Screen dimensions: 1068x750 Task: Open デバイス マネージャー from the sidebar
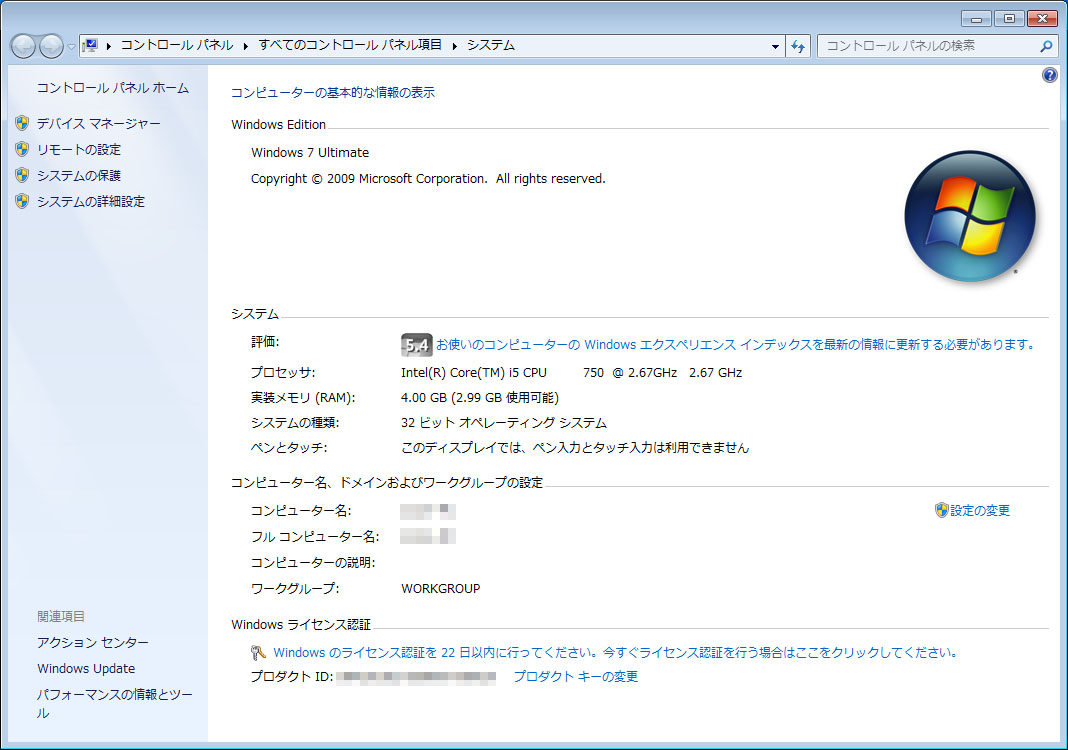coord(99,123)
